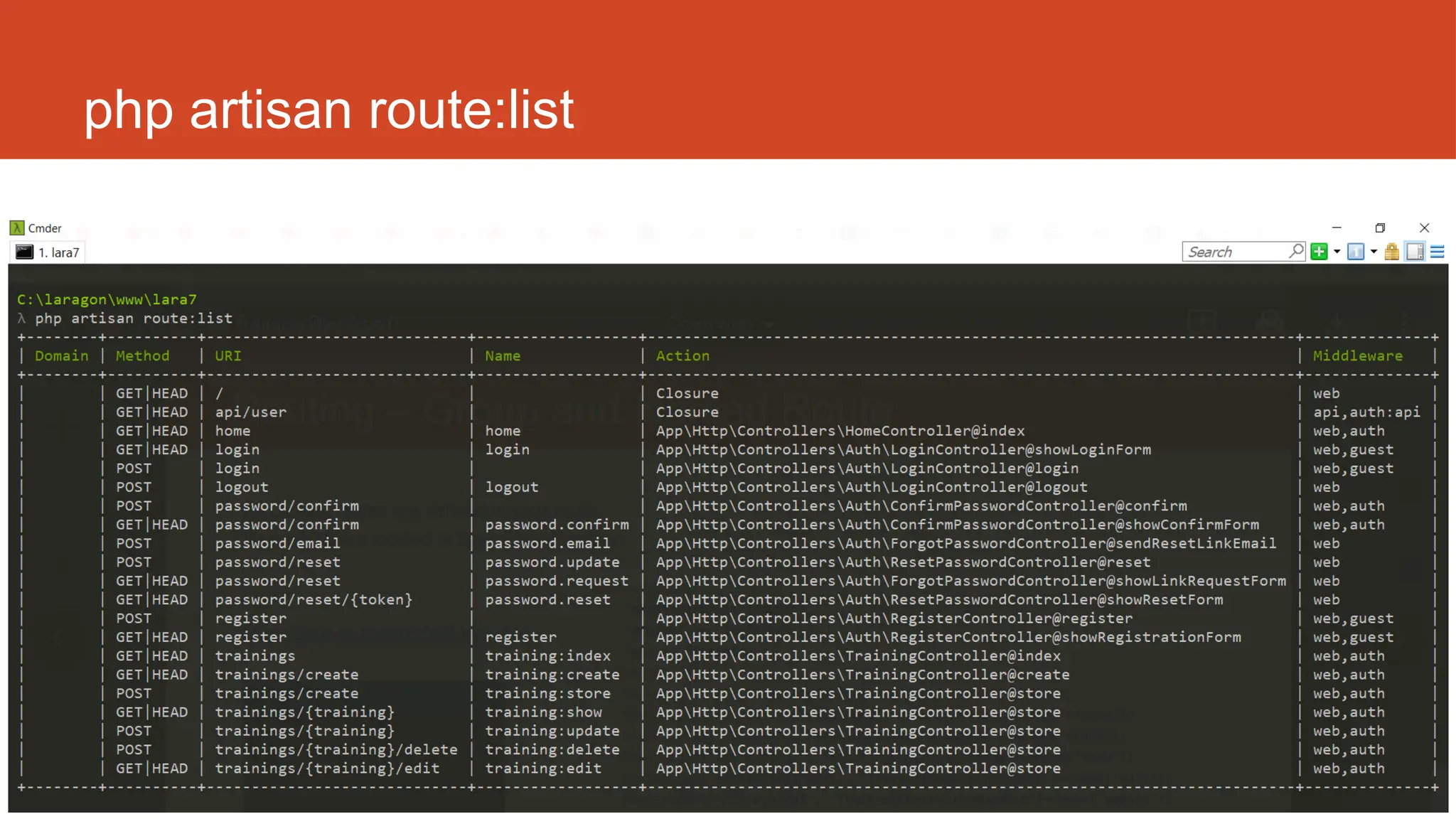
Task: Click the terminal command 'php artisan route:list'
Action: [x=134, y=318]
